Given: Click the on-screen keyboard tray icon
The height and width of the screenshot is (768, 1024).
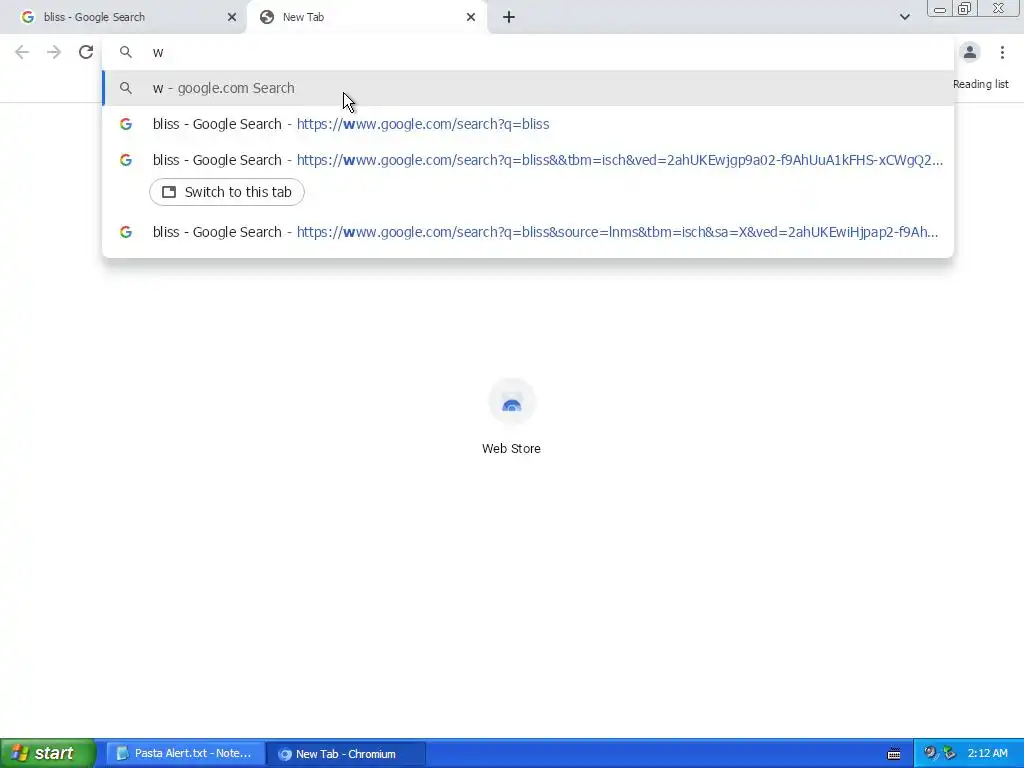Looking at the screenshot, I should [894, 754].
